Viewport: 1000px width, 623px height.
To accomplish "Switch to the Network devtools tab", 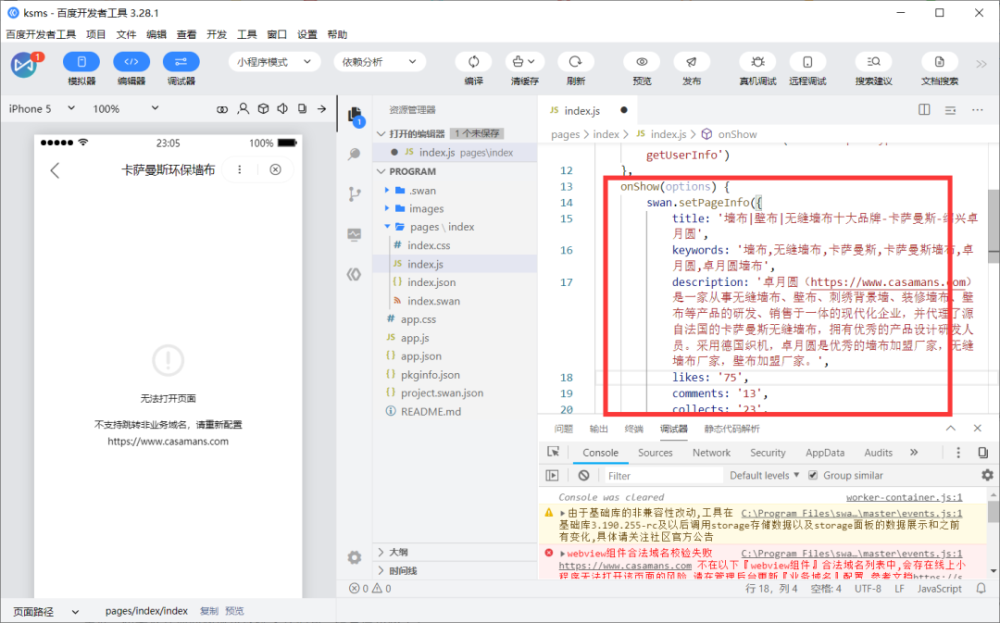I will click(x=711, y=453).
